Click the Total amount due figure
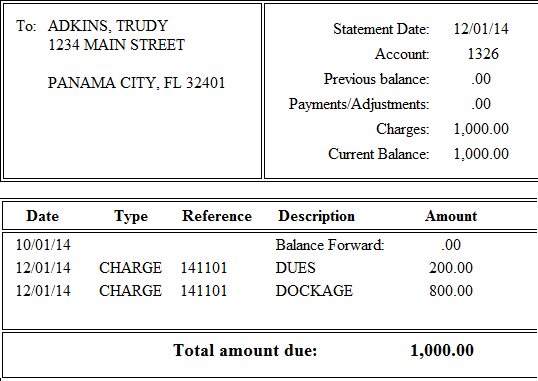The height and width of the screenshot is (381, 538). 442,350
